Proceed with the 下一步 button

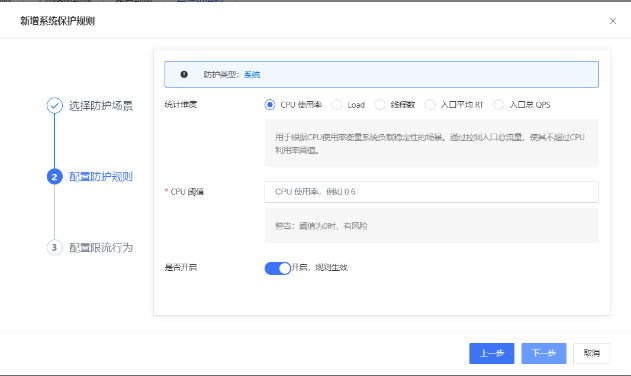(544, 353)
